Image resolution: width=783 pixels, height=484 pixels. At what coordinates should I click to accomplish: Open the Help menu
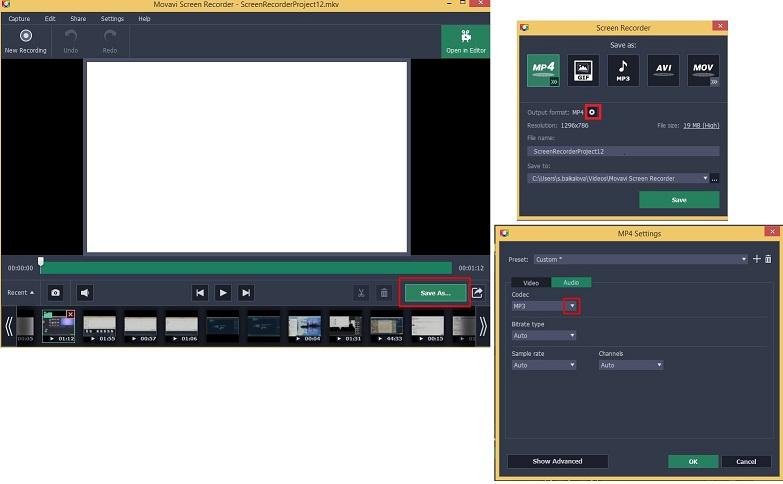[144, 18]
